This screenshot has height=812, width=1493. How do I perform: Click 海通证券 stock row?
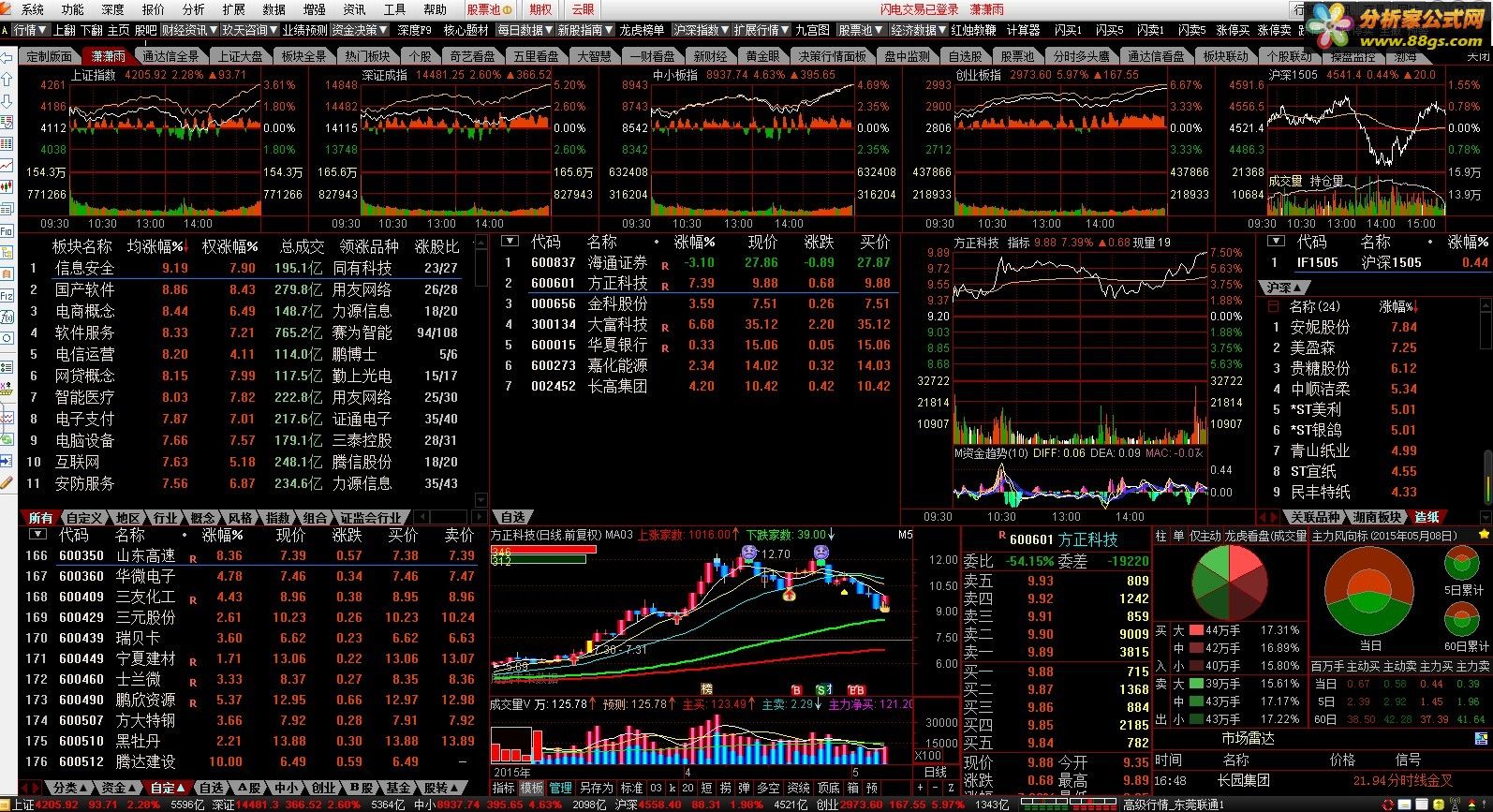698,263
